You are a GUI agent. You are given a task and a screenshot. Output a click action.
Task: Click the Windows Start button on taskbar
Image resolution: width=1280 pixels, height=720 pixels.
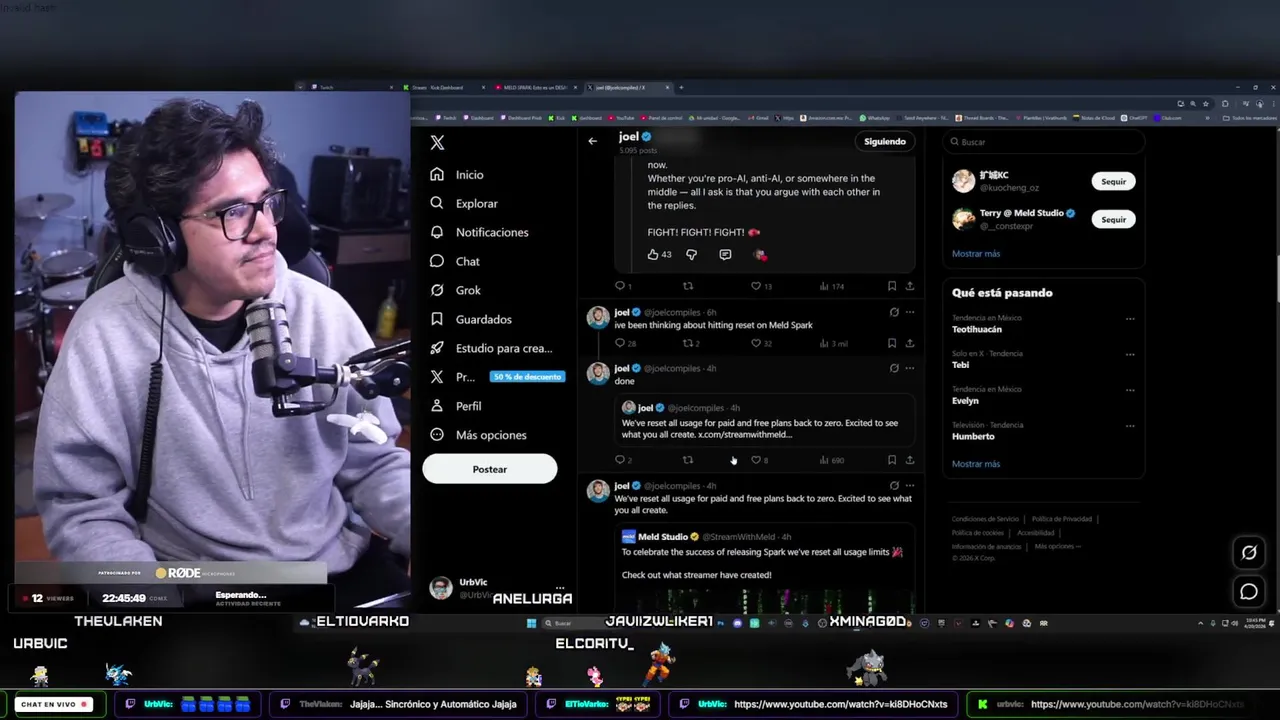pos(531,623)
